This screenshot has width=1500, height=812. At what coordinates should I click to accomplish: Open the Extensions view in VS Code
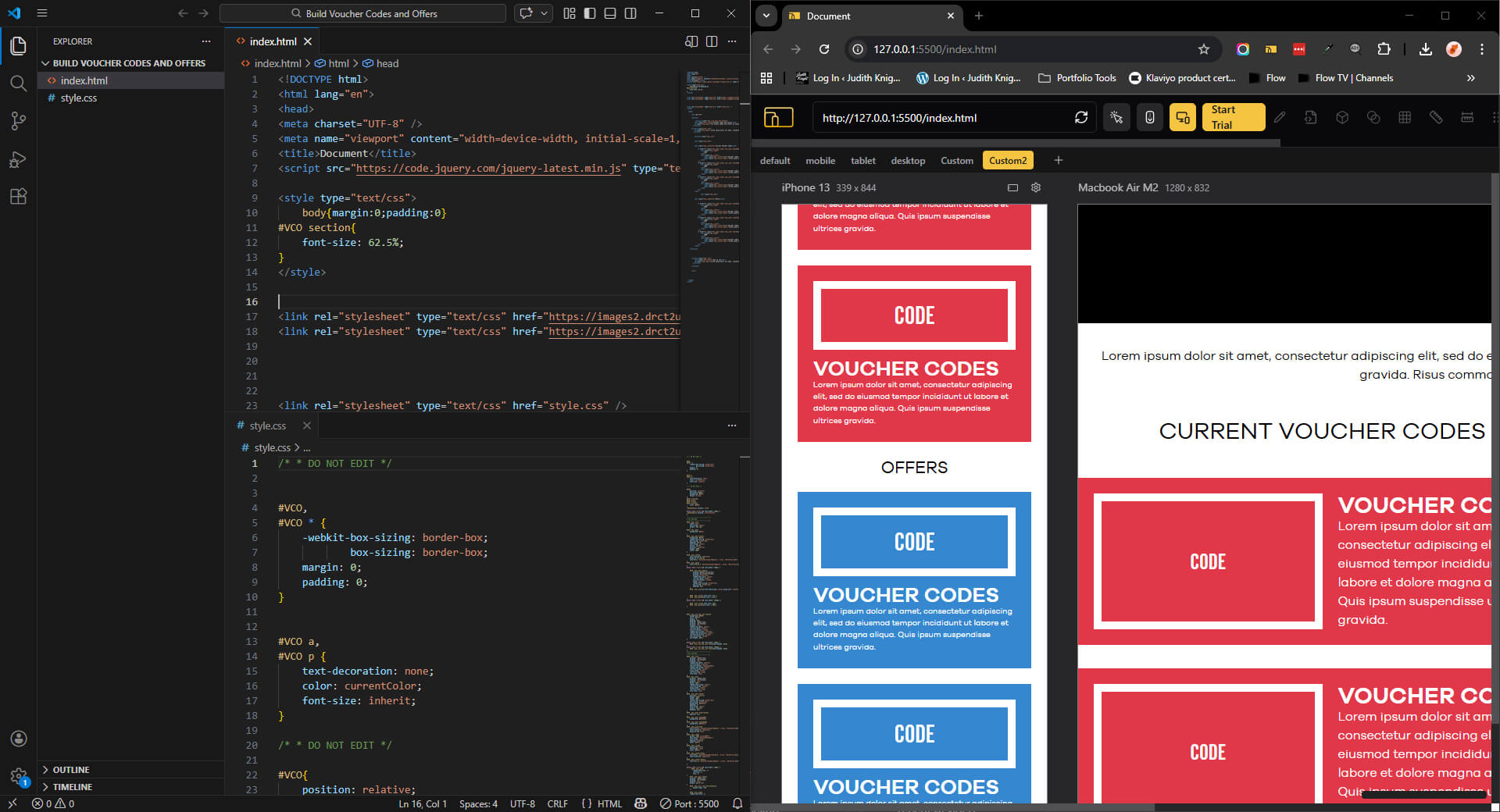pyautogui.click(x=18, y=197)
